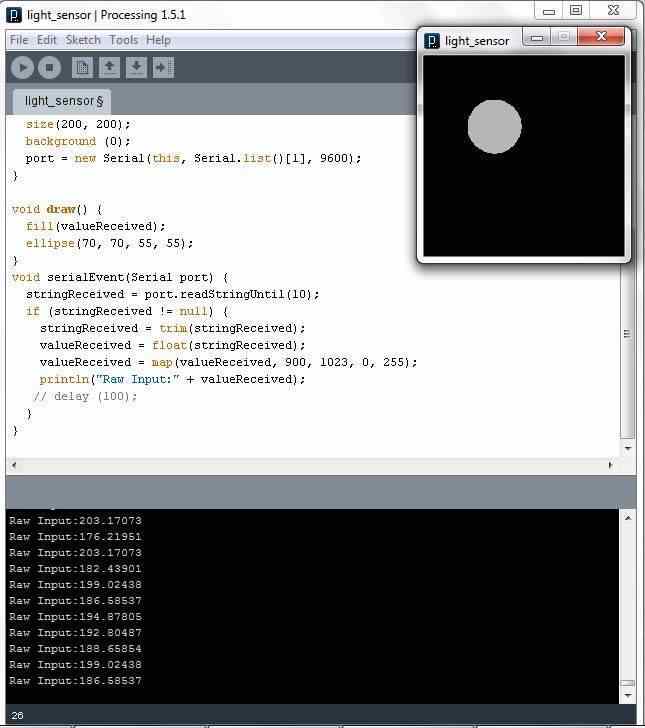Click the 'println("Raw Input:"' line

click(173, 379)
